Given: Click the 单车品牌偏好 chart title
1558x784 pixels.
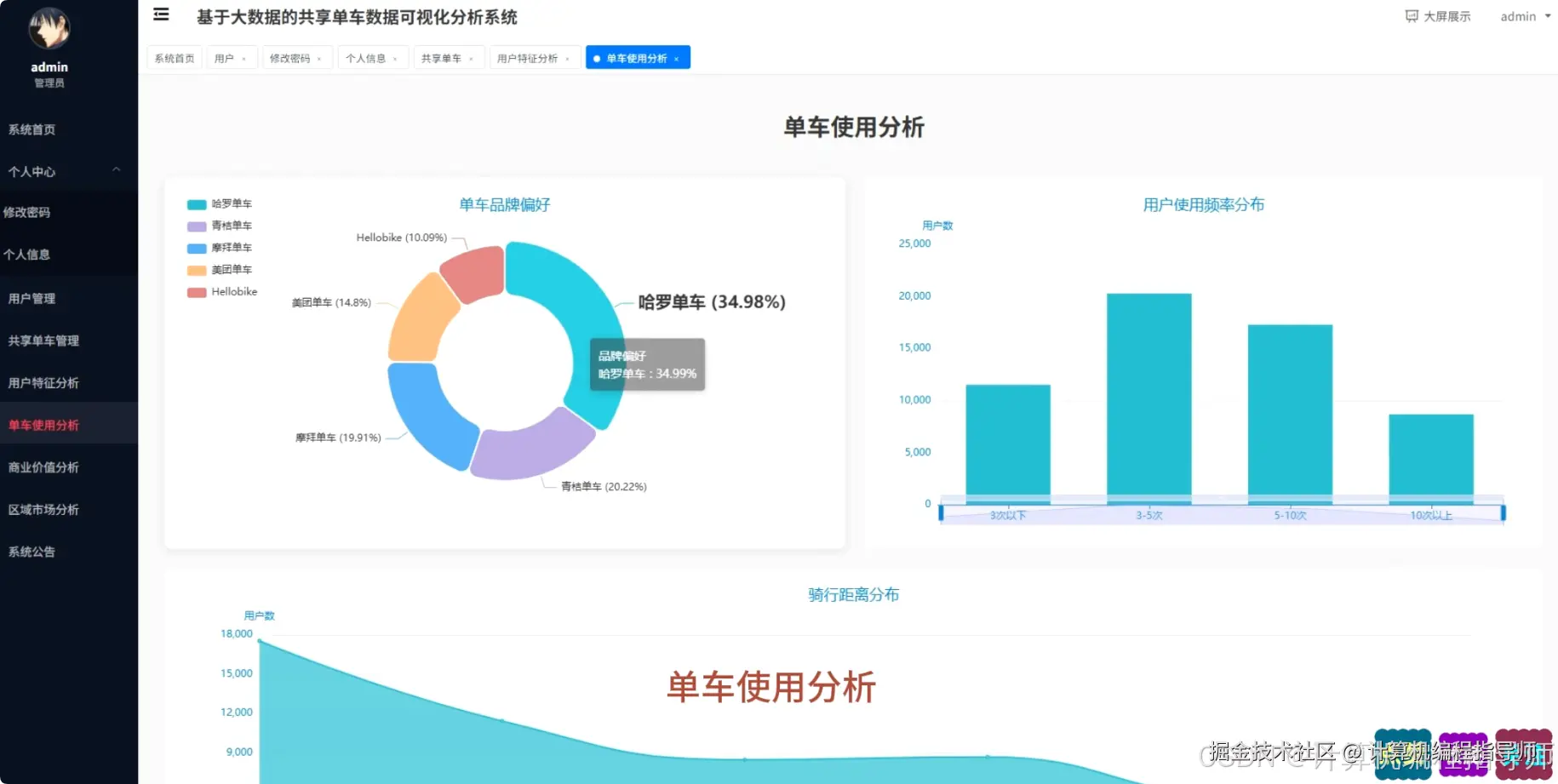Looking at the screenshot, I should pyautogui.click(x=505, y=204).
